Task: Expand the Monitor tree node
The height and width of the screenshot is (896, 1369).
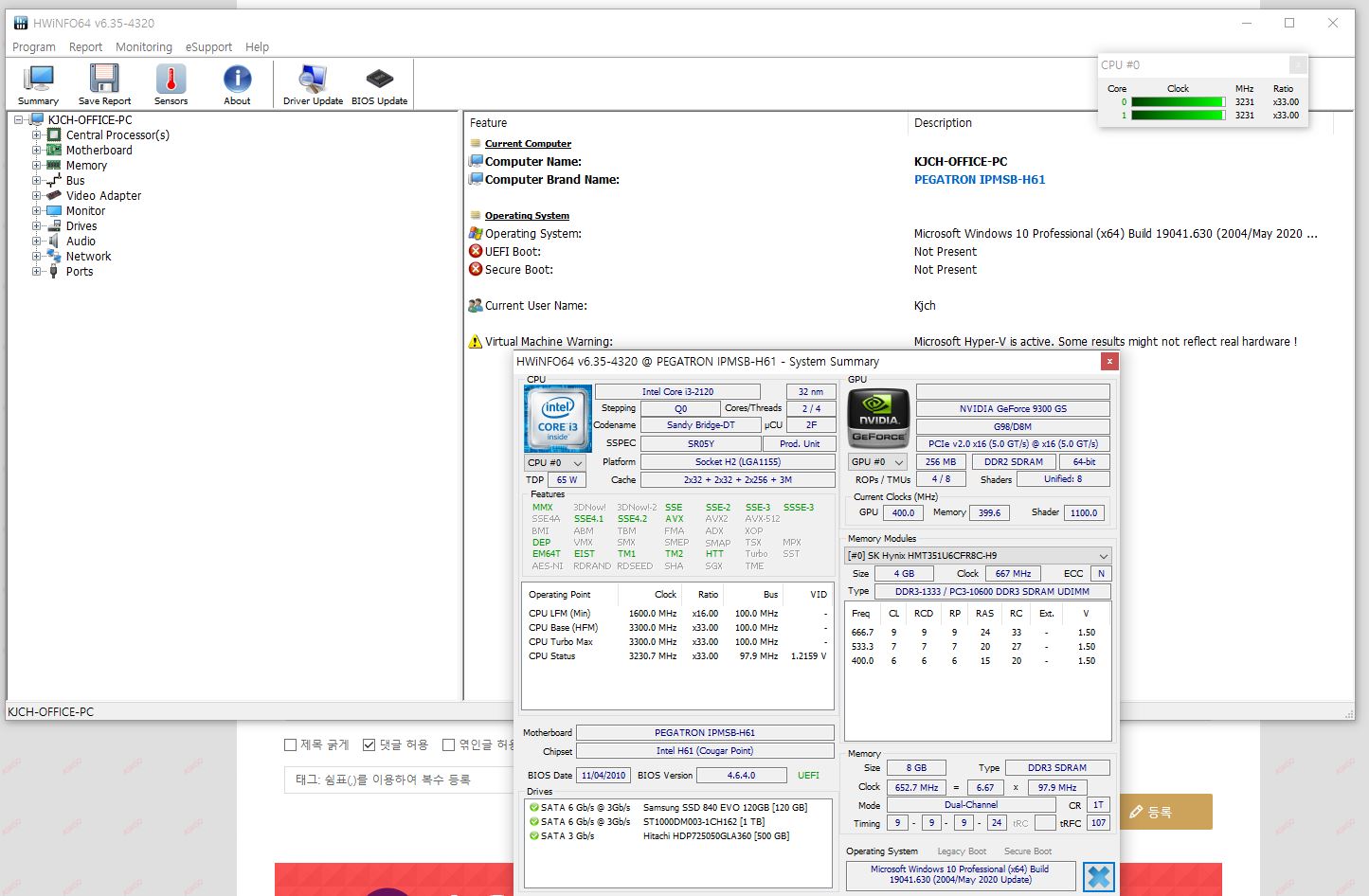Action: click(37, 210)
